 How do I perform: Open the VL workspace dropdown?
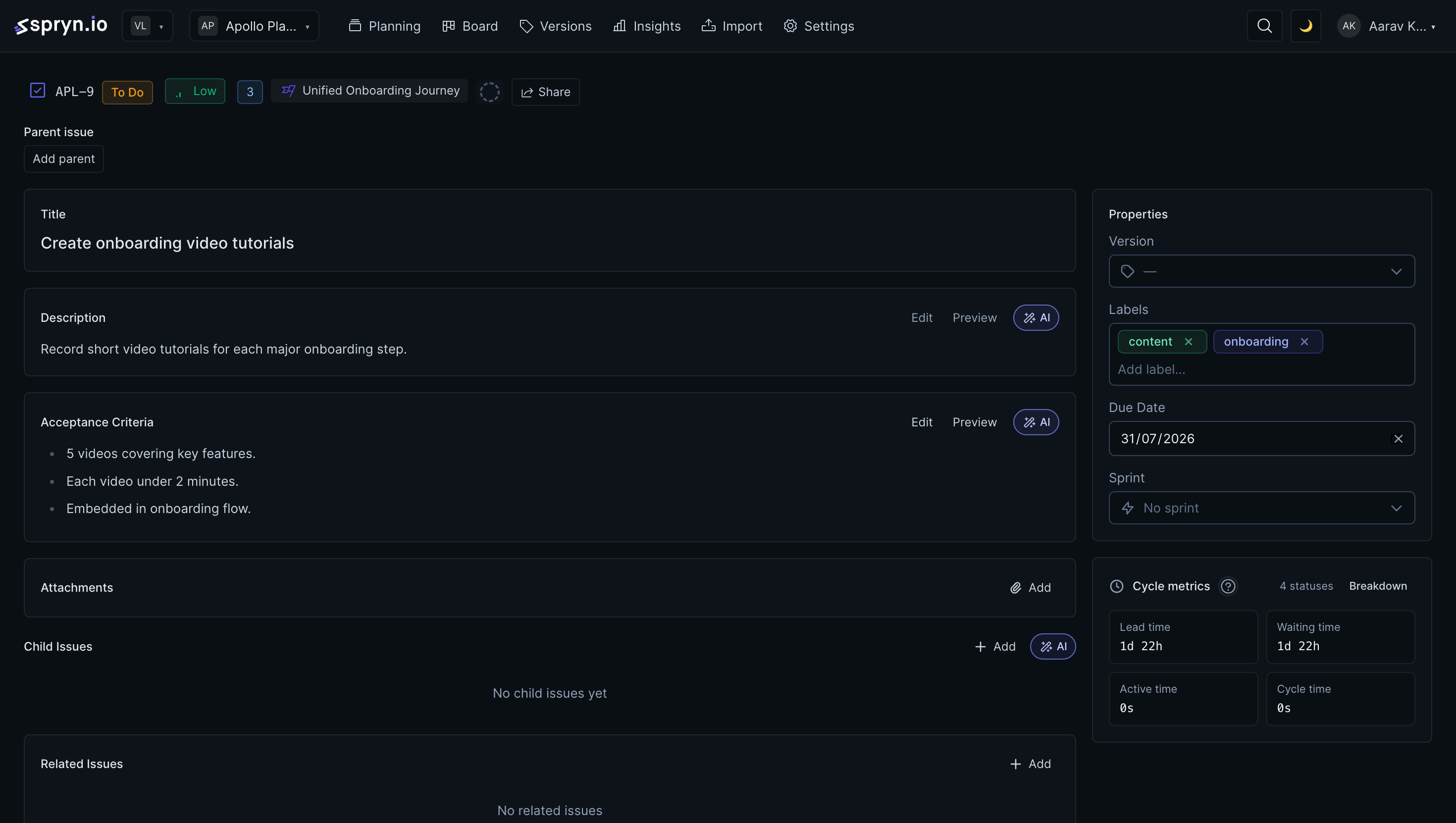pyautogui.click(x=148, y=26)
